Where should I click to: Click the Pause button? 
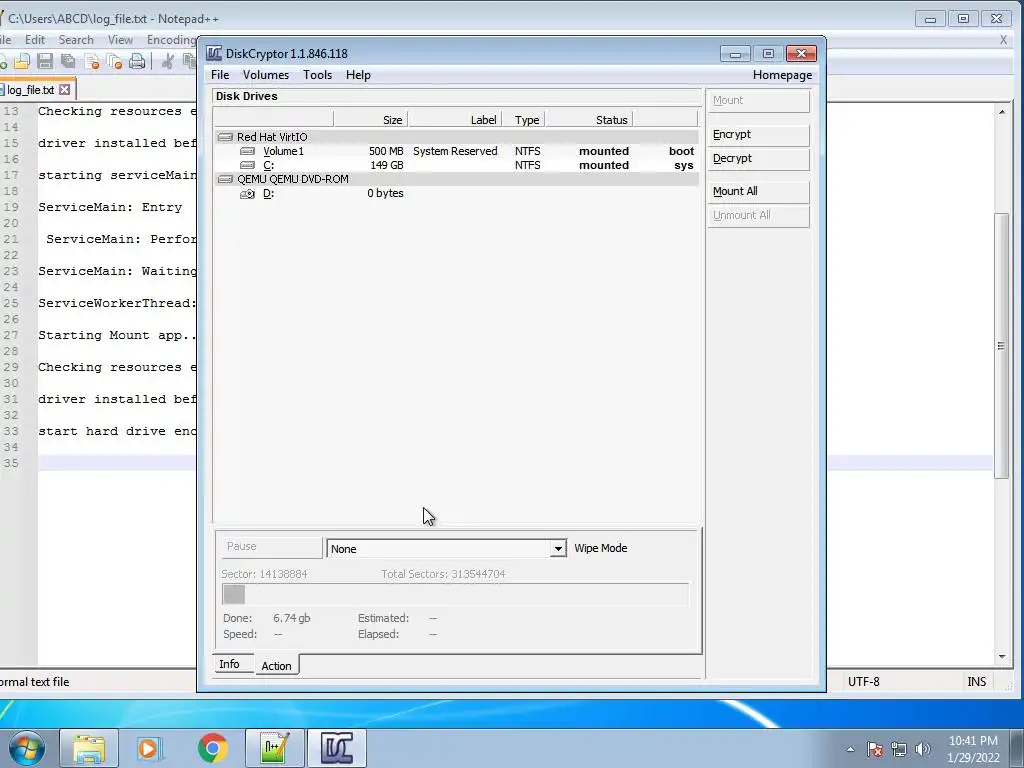tap(272, 547)
